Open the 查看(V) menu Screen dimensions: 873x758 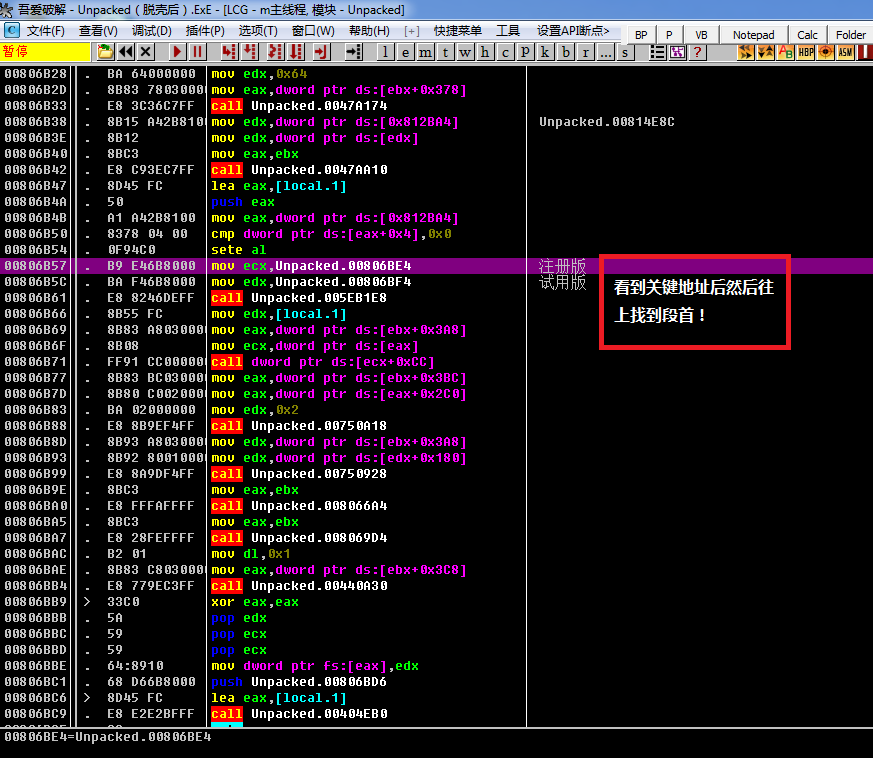coord(98,31)
